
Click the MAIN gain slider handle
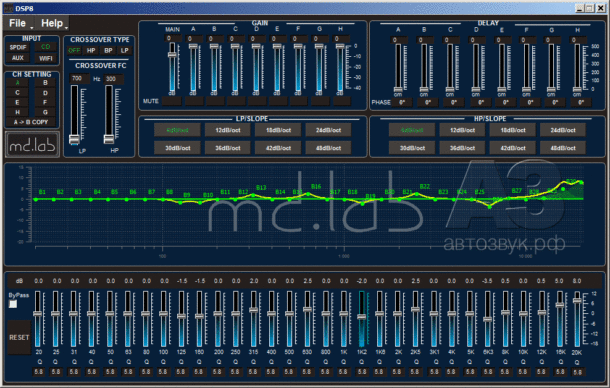tap(172, 55)
